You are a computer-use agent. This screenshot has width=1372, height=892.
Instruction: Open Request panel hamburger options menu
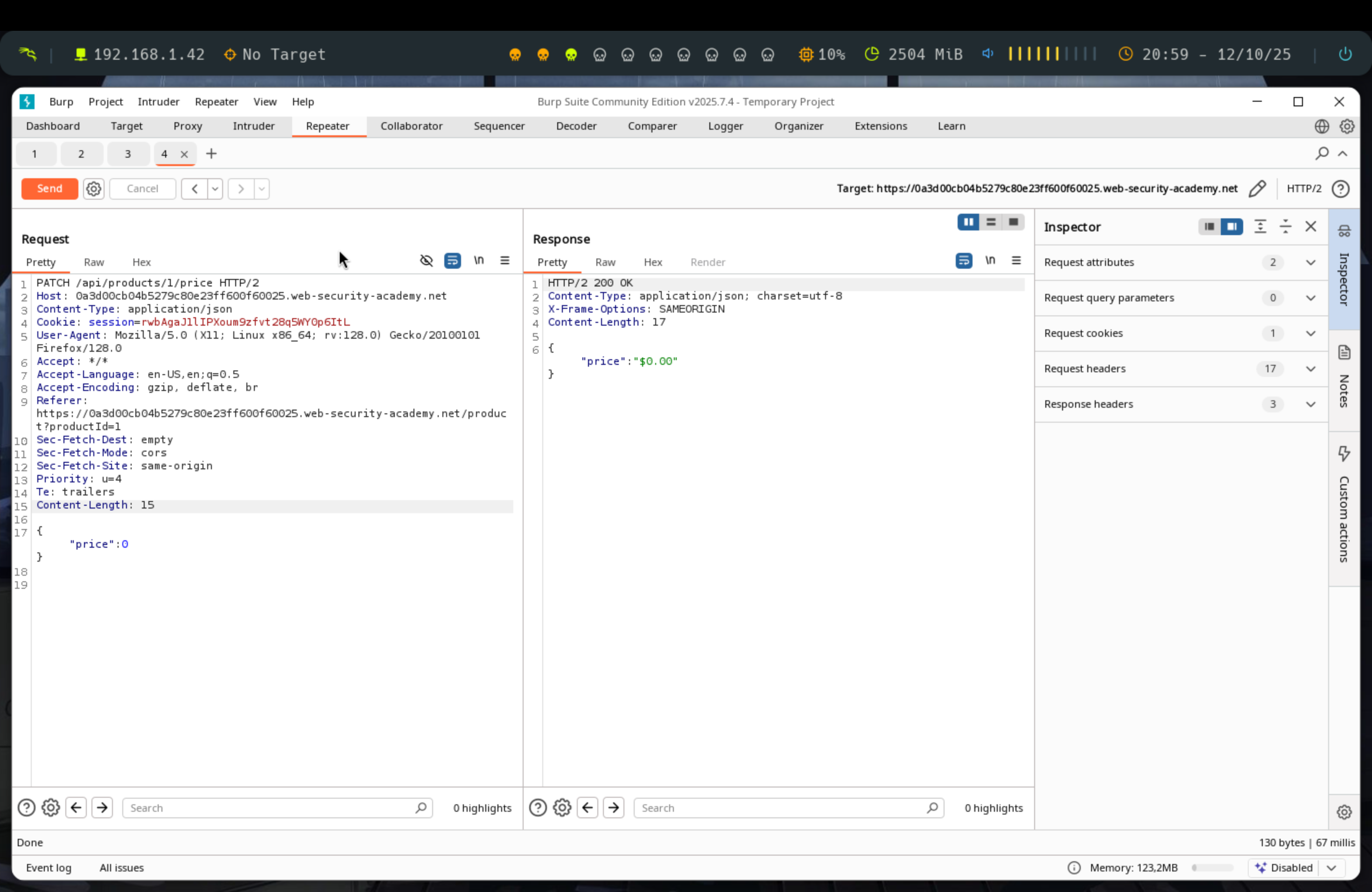coord(505,261)
